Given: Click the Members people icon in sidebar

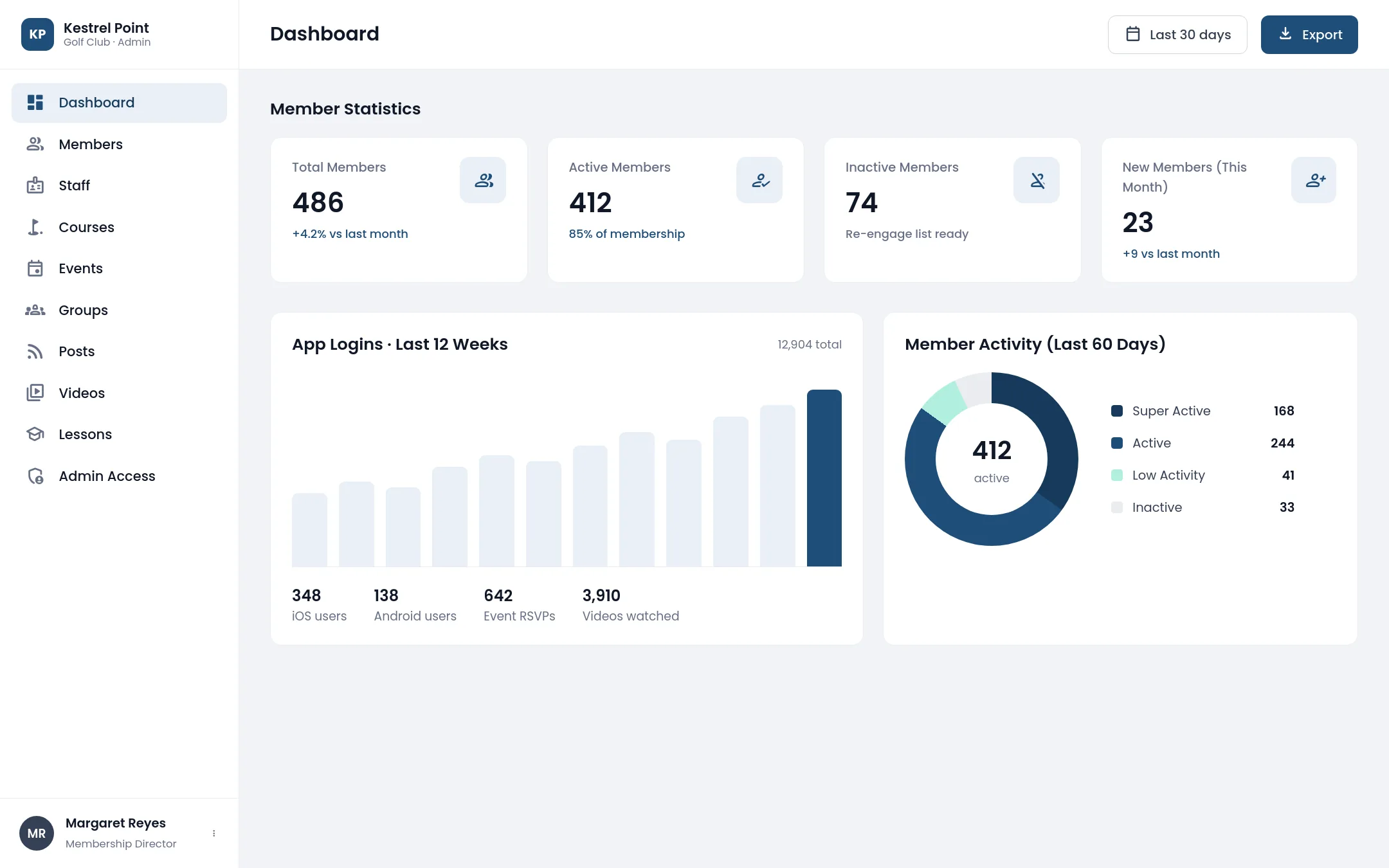Looking at the screenshot, I should [35, 144].
